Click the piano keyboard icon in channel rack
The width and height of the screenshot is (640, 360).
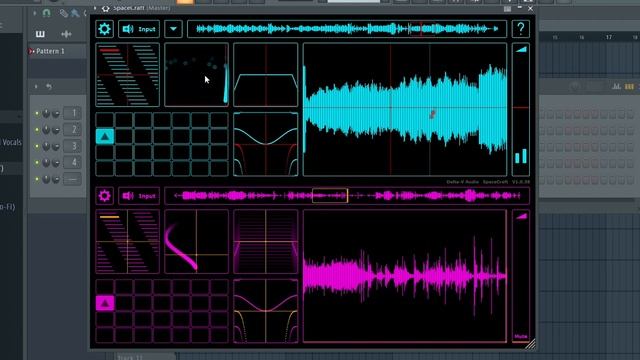coord(40,34)
